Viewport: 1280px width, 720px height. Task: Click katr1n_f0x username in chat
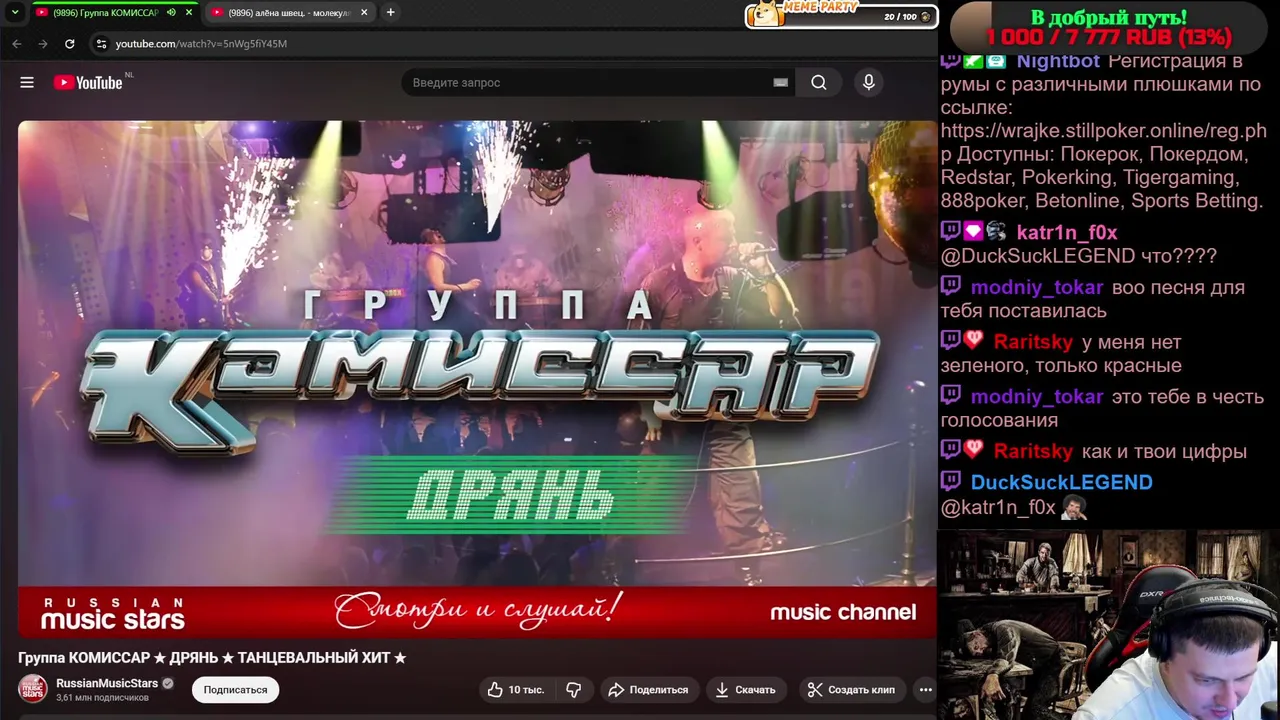(1067, 233)
